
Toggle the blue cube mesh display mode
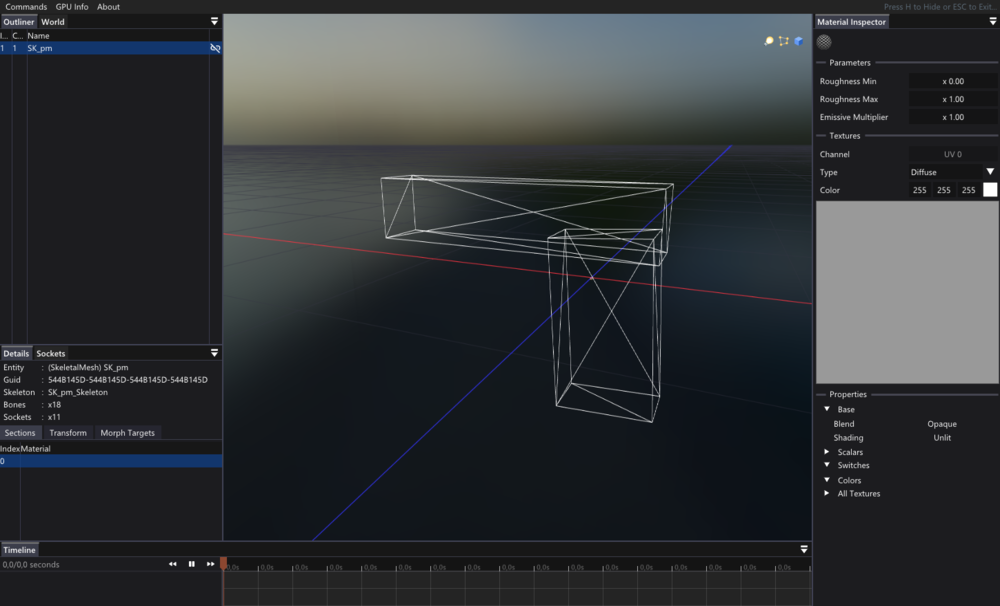[x=799, y=42]
